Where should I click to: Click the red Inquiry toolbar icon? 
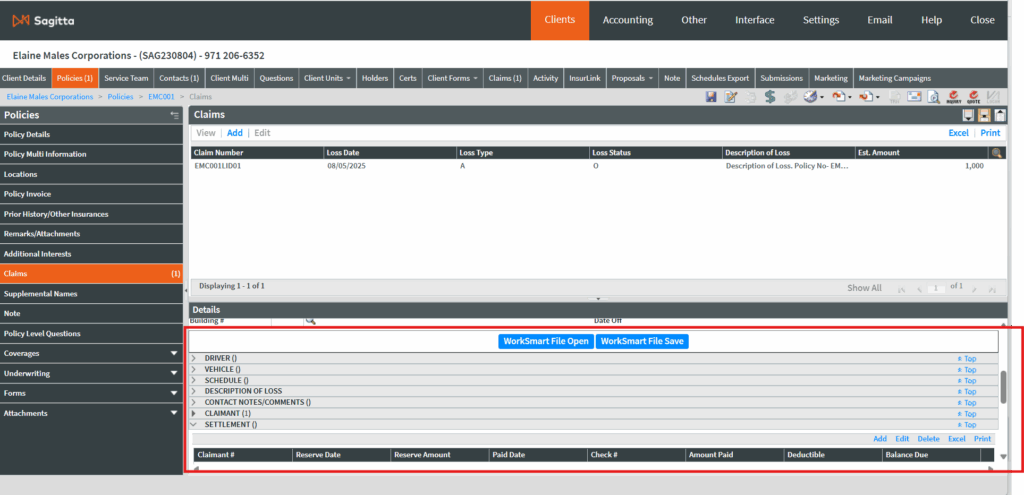[x=951, y=97]
